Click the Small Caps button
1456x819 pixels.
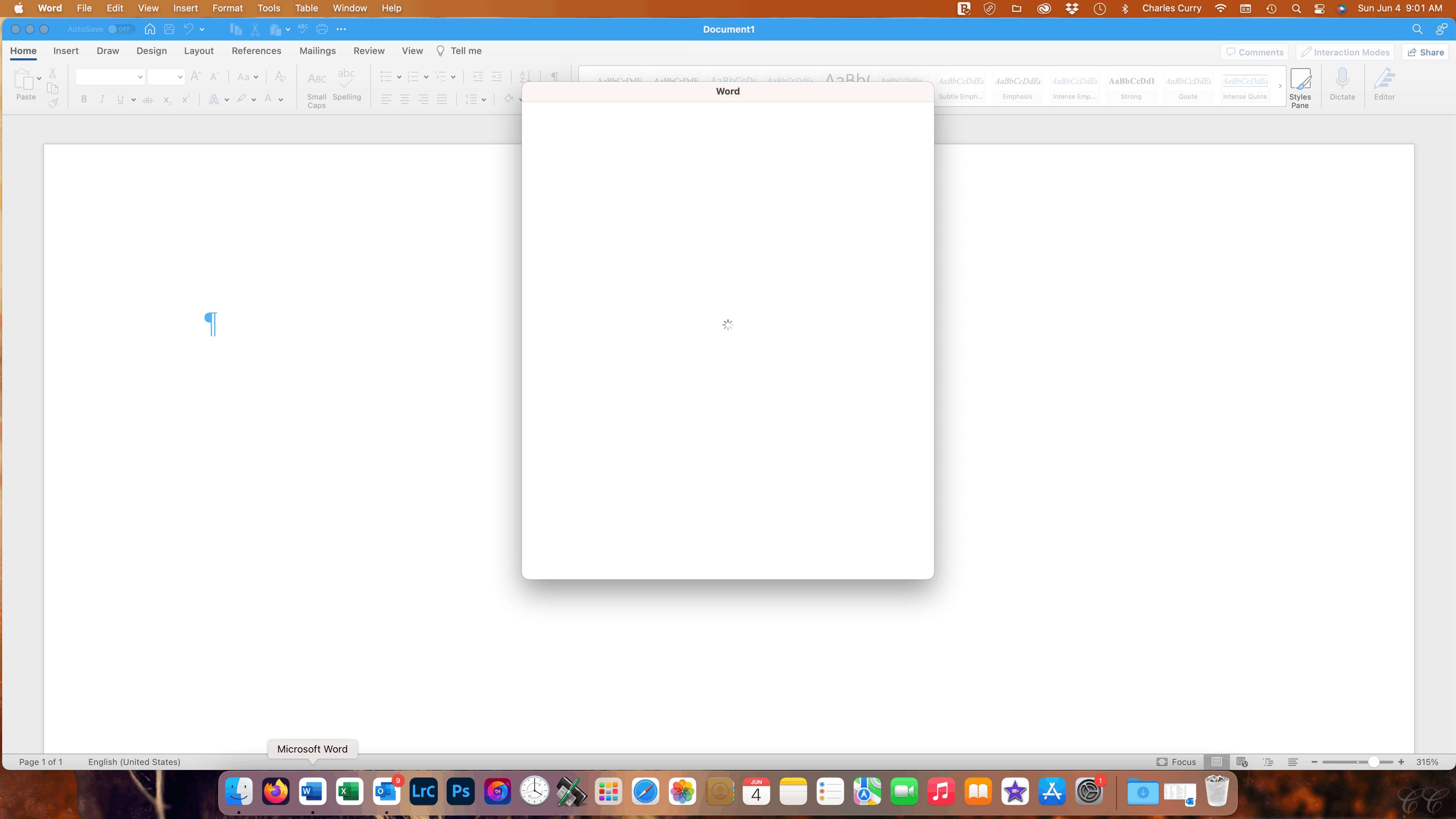tap(316, 89)
